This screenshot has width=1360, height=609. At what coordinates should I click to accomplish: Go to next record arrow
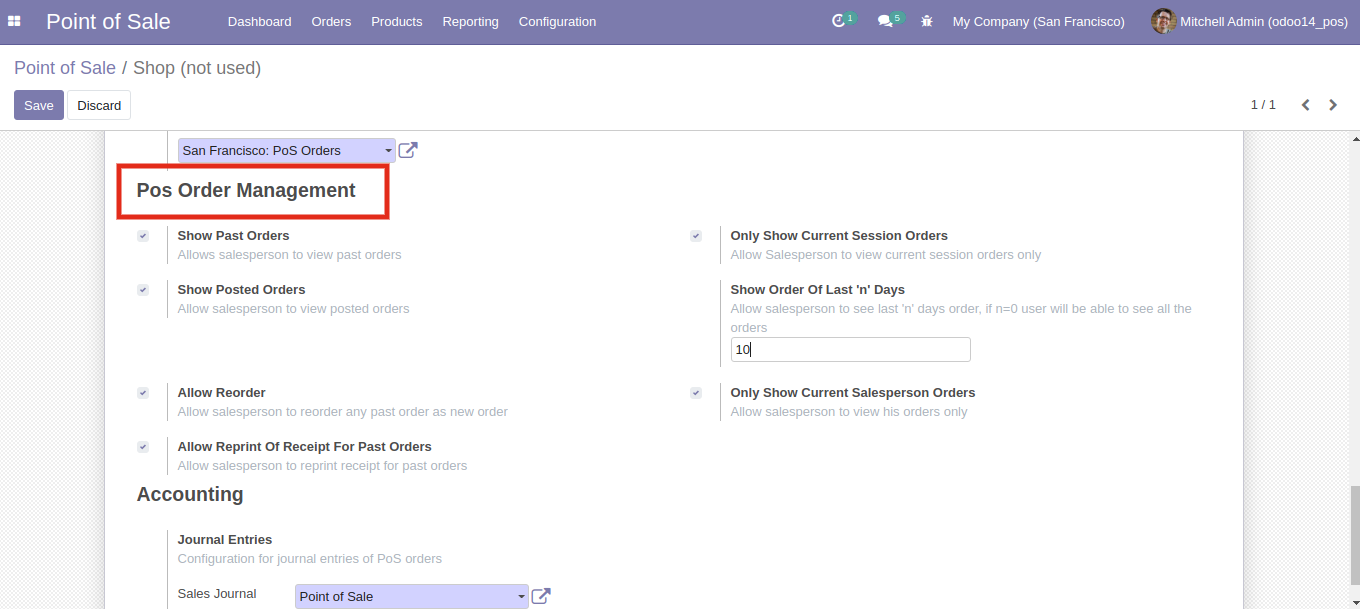pyautogui.click(x=1333, y=105)
